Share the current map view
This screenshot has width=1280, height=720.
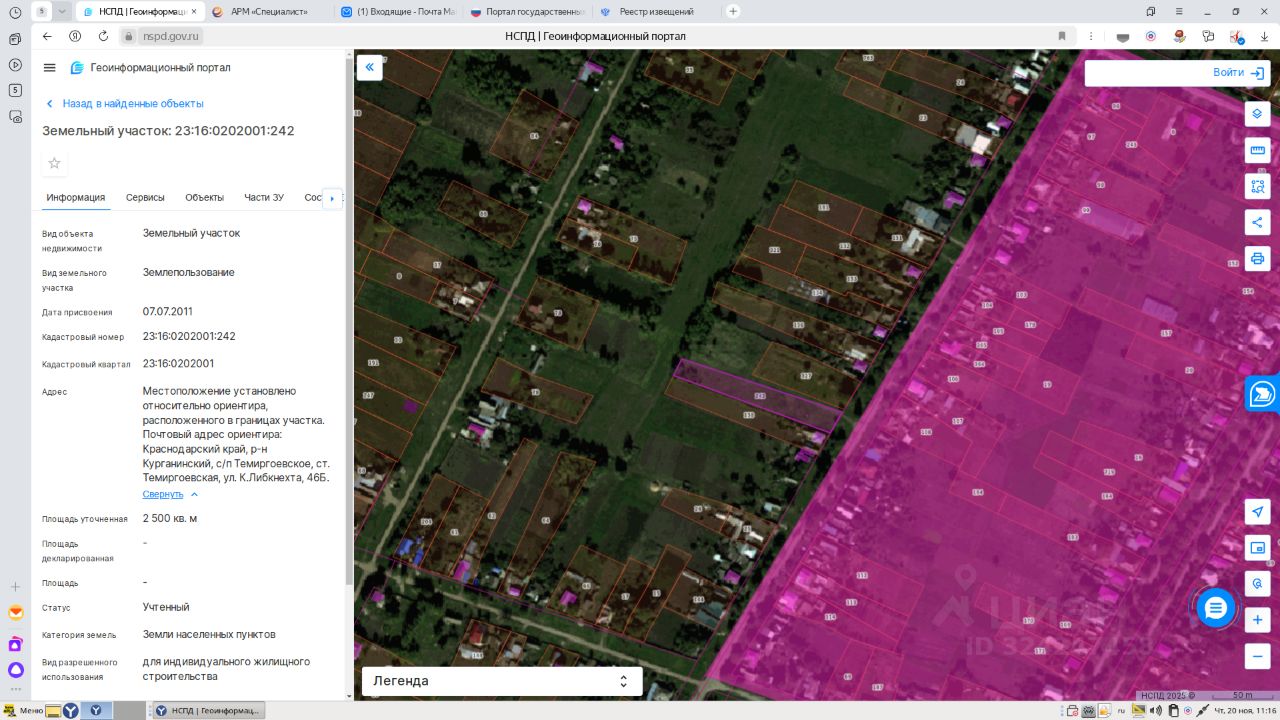point(1257,222)
